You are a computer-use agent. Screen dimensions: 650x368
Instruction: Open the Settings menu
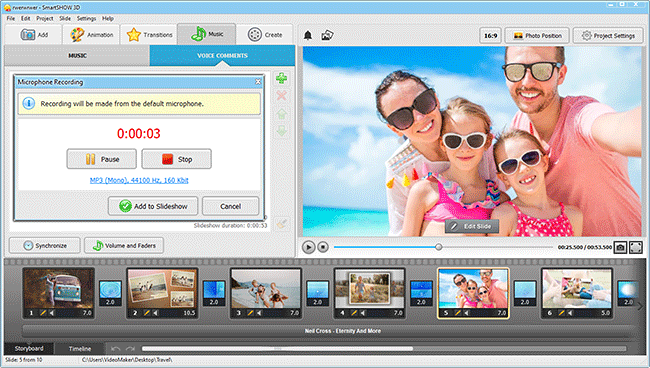(86, 18)
